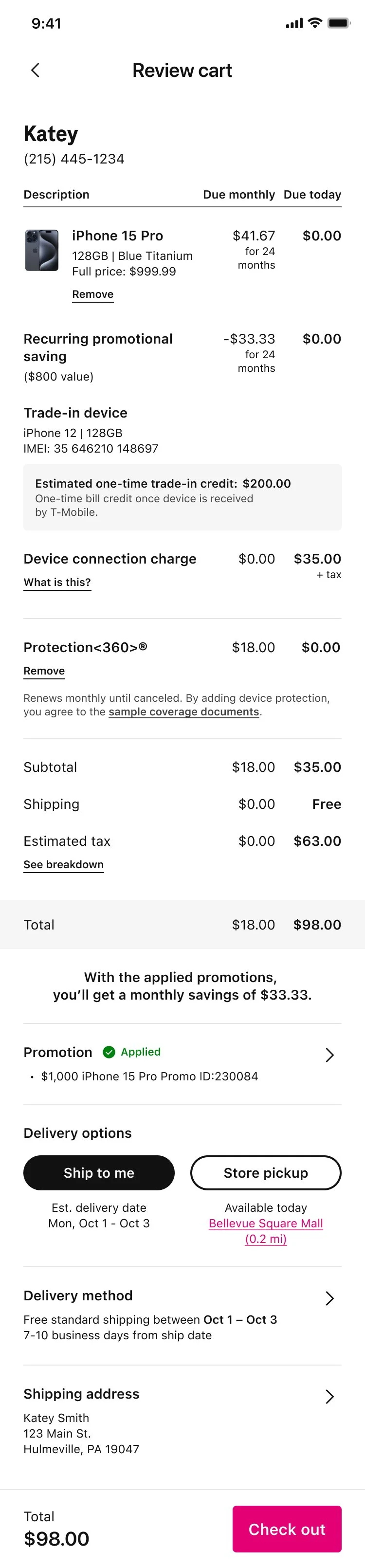This screenshot has width=365, height=1568.
Task: Tap the green Applied checkmark icon
Action: coord(109,1052)
